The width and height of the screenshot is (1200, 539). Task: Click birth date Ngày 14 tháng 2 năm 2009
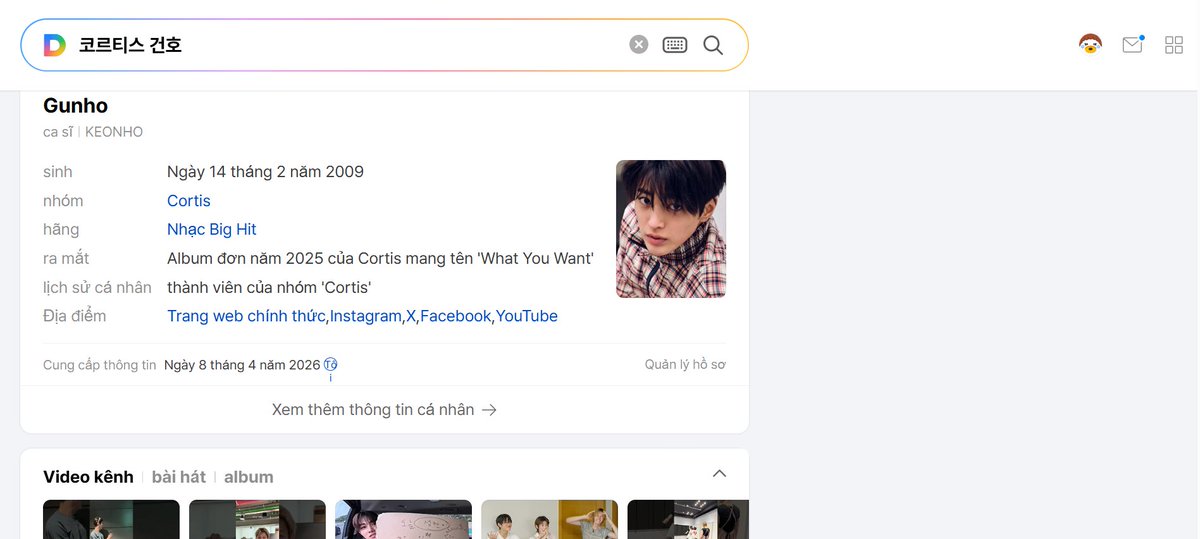coord(265,172)
